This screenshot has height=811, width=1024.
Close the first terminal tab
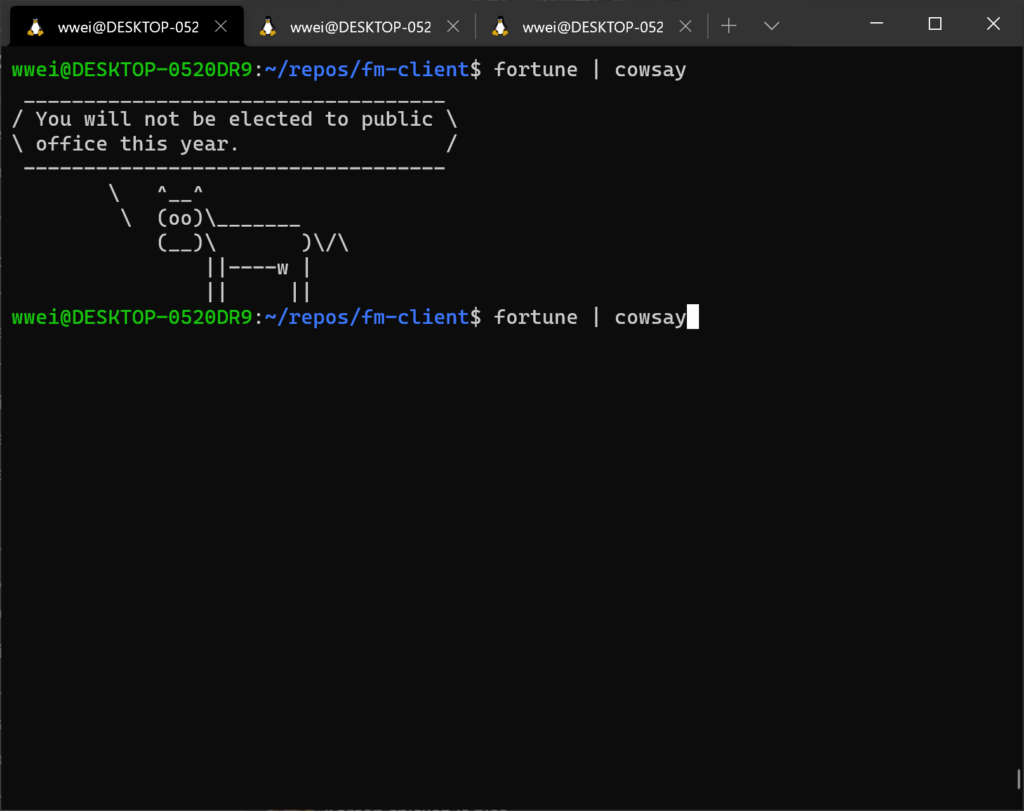[x=221, y=26]
